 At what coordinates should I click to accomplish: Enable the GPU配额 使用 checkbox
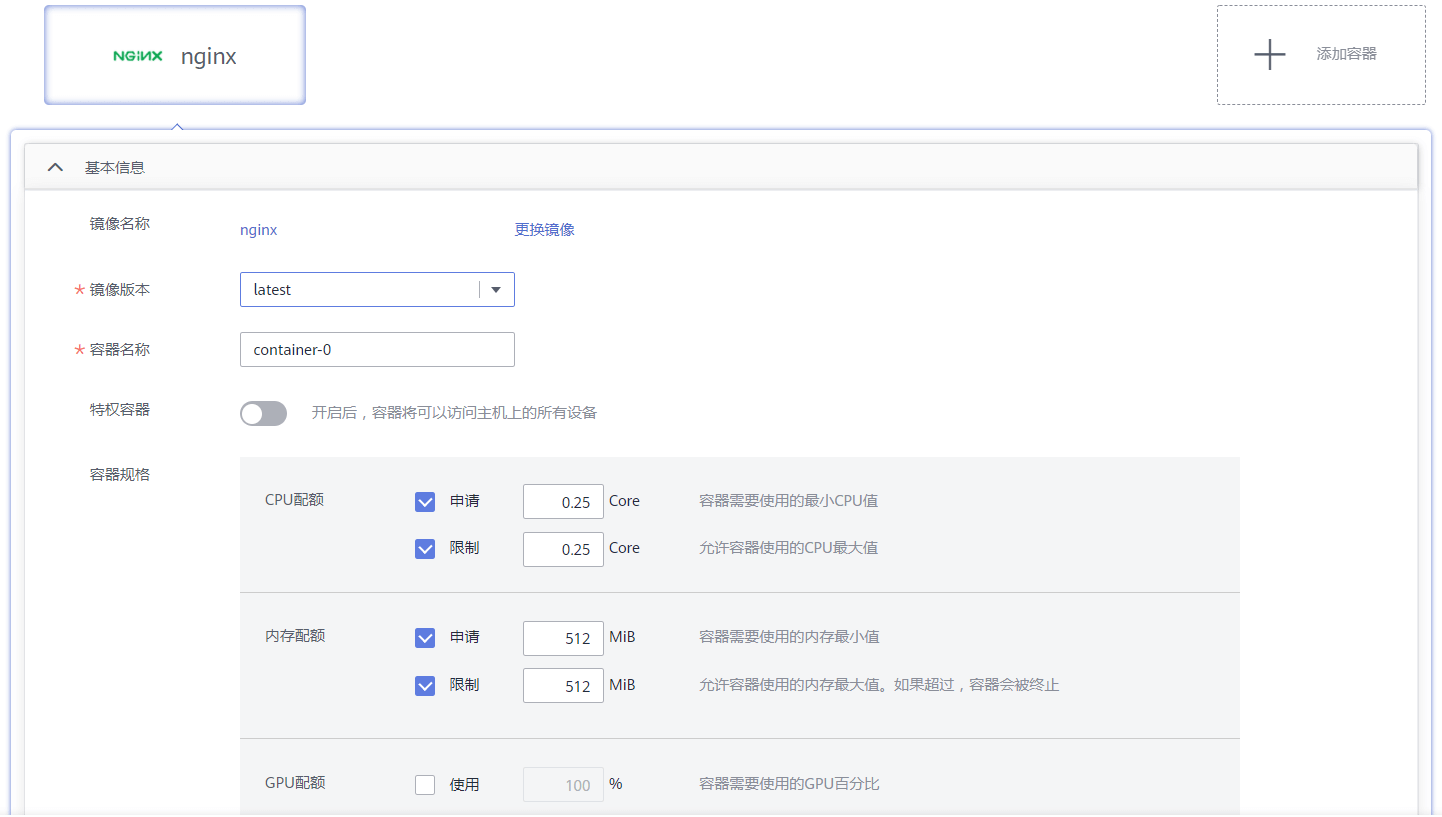[425, 785]
